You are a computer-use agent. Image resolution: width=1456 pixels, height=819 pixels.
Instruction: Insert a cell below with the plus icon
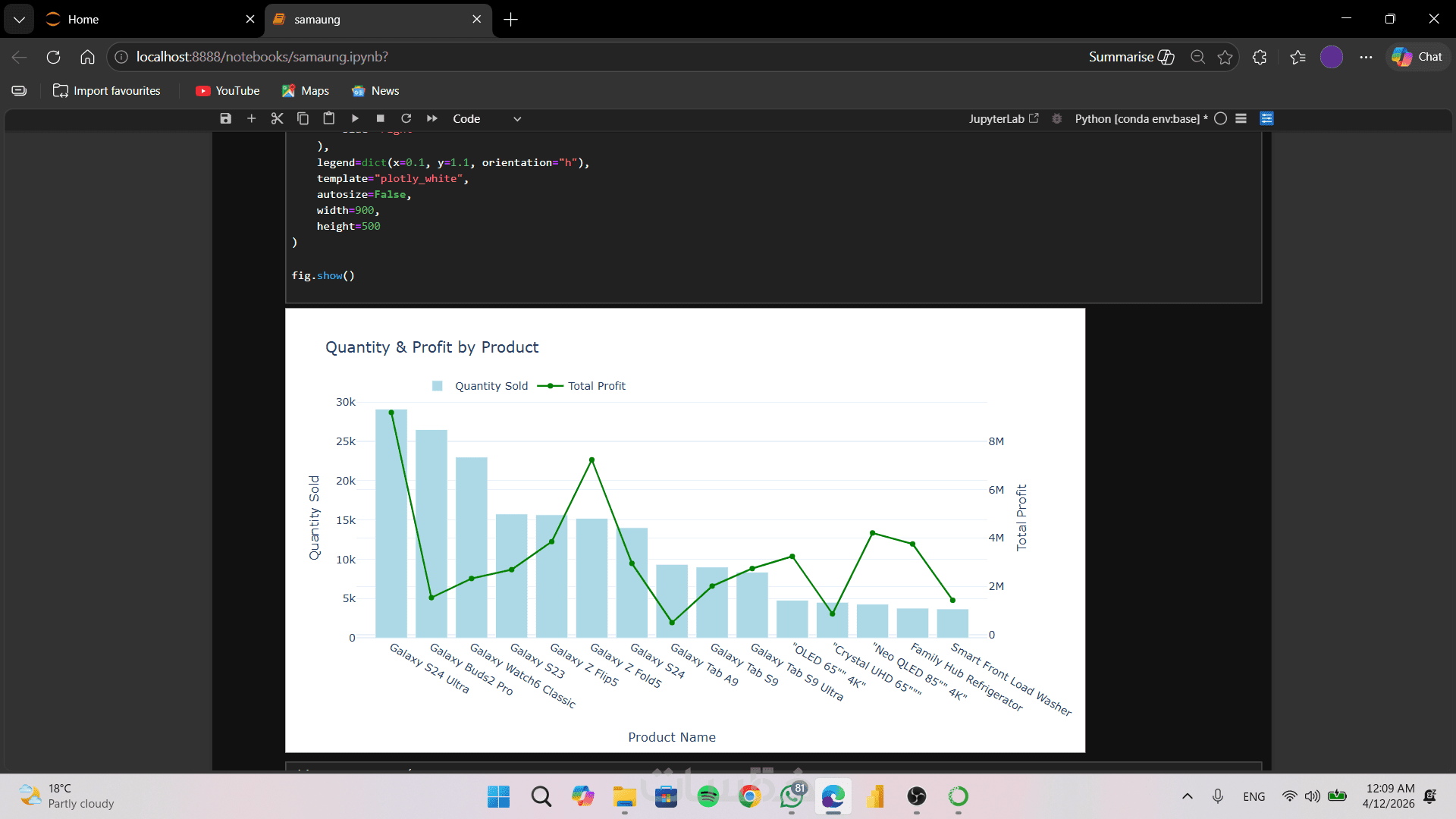point(252,118)
